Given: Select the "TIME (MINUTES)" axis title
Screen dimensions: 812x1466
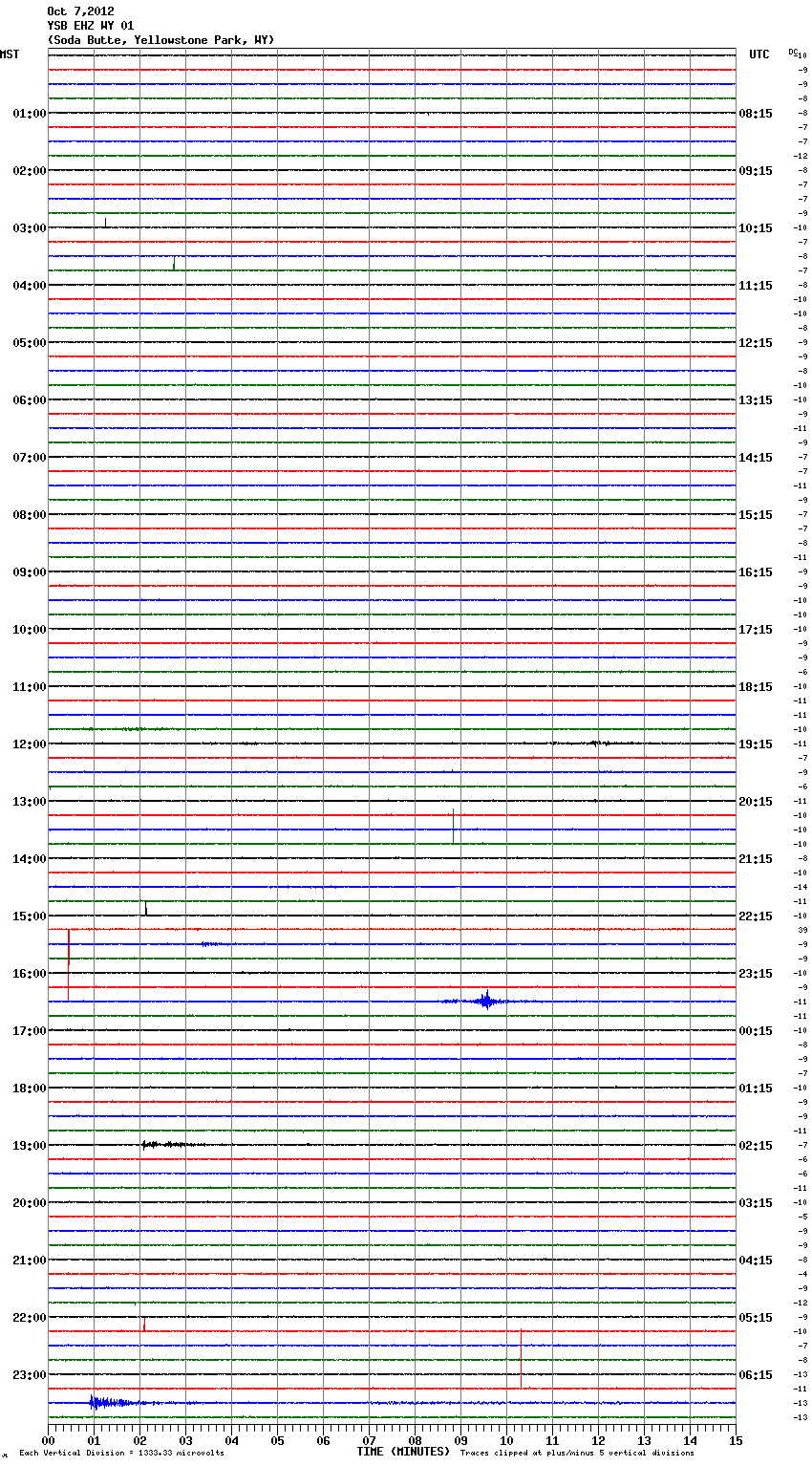Looking at the screenshot, I should [403, 1451].
